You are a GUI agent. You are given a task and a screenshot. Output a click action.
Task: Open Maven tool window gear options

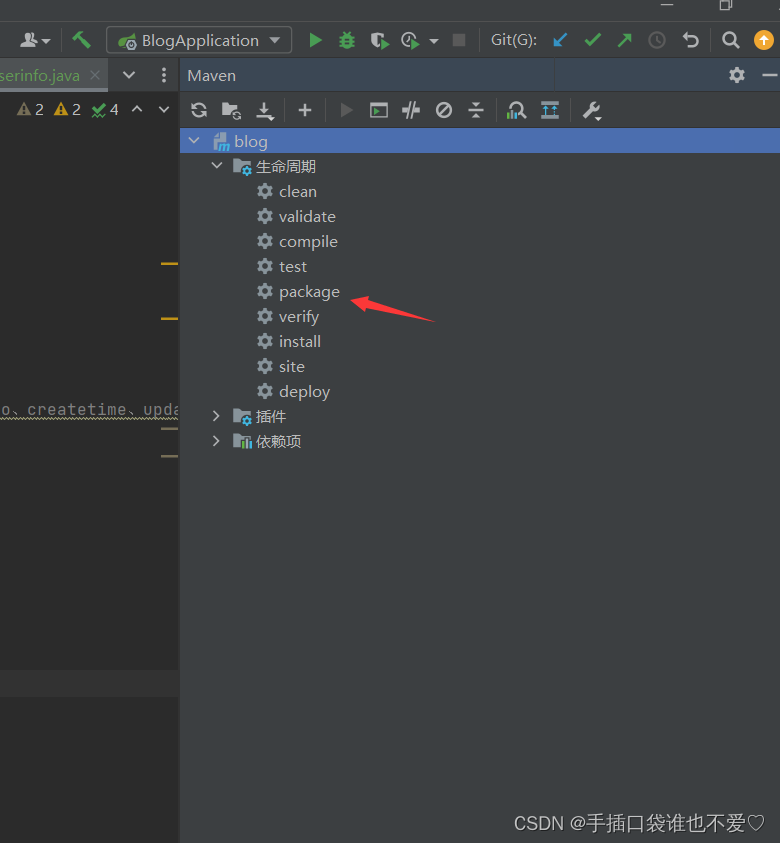click(x=737, y=75)
